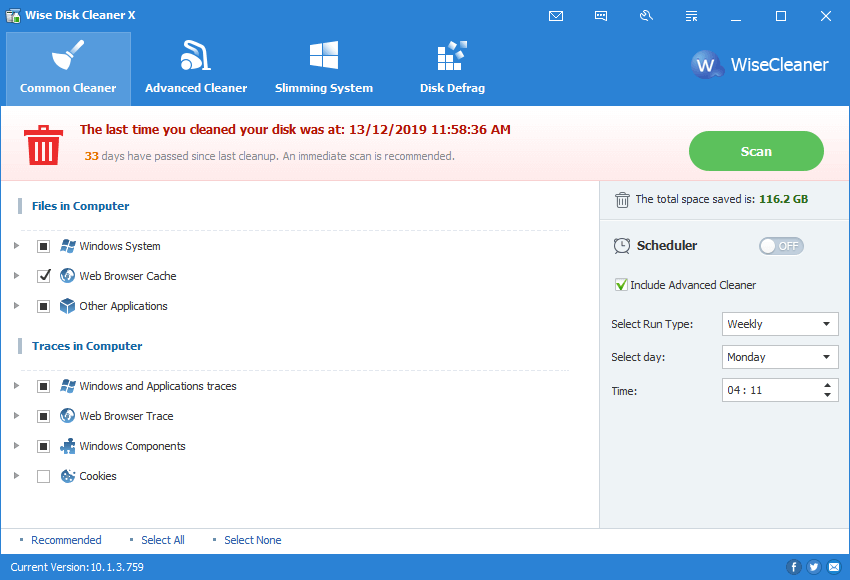Click the WiseCleaner logo
The image size is (850, 580).
click(760, 65)
